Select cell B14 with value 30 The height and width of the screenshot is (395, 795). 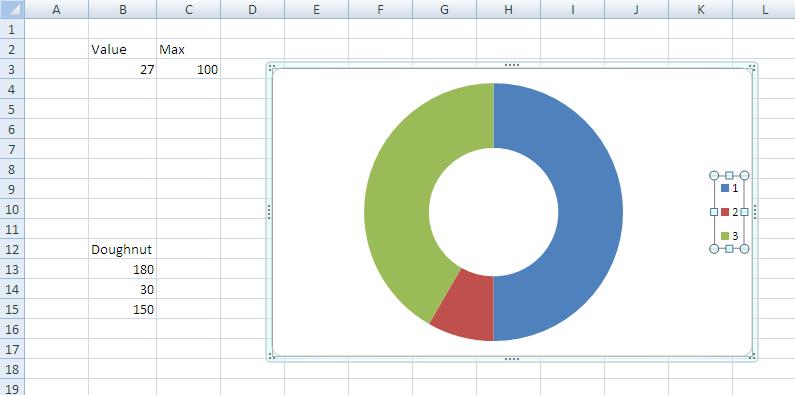[x=122, y=289]
